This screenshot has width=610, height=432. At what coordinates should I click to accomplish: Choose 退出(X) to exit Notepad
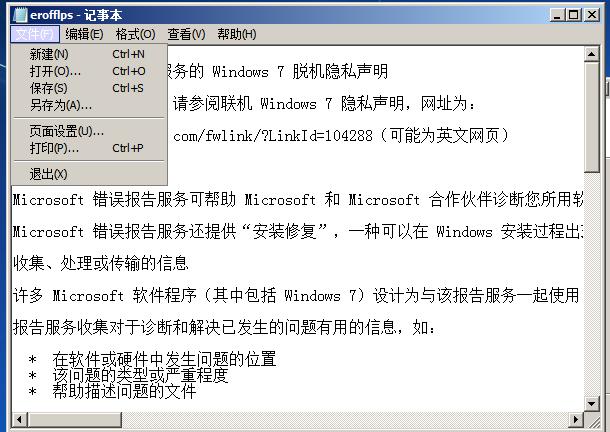pyautogui.click(x=89, y=174)
